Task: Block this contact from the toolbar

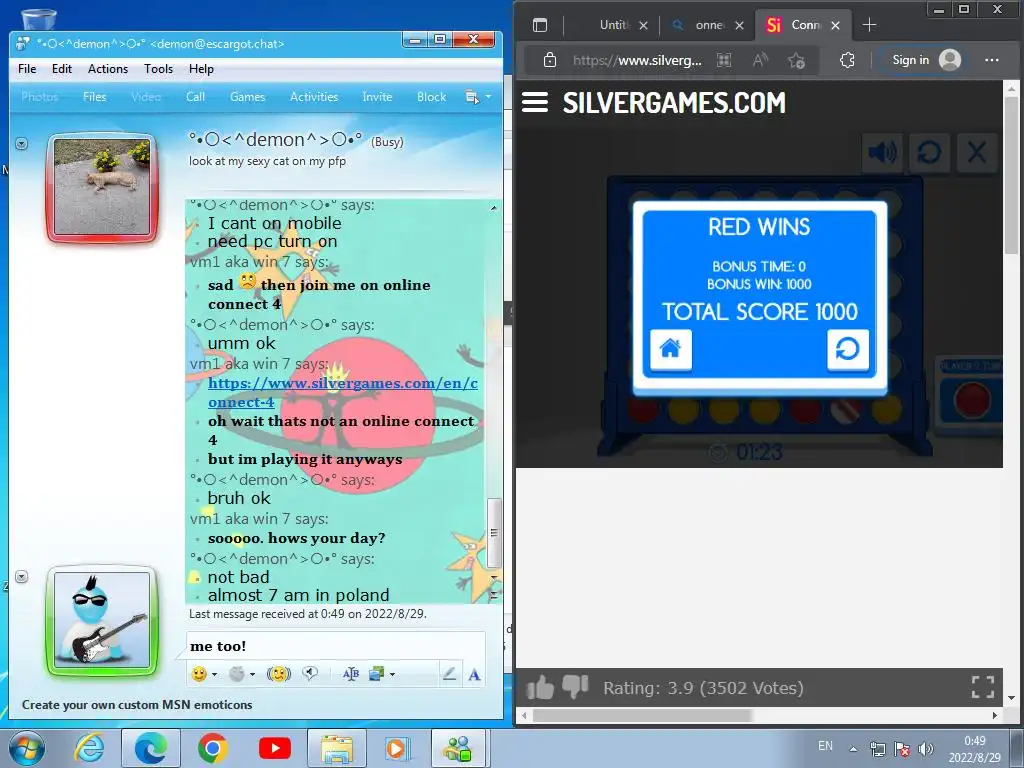Action: (x=432, y=97)
